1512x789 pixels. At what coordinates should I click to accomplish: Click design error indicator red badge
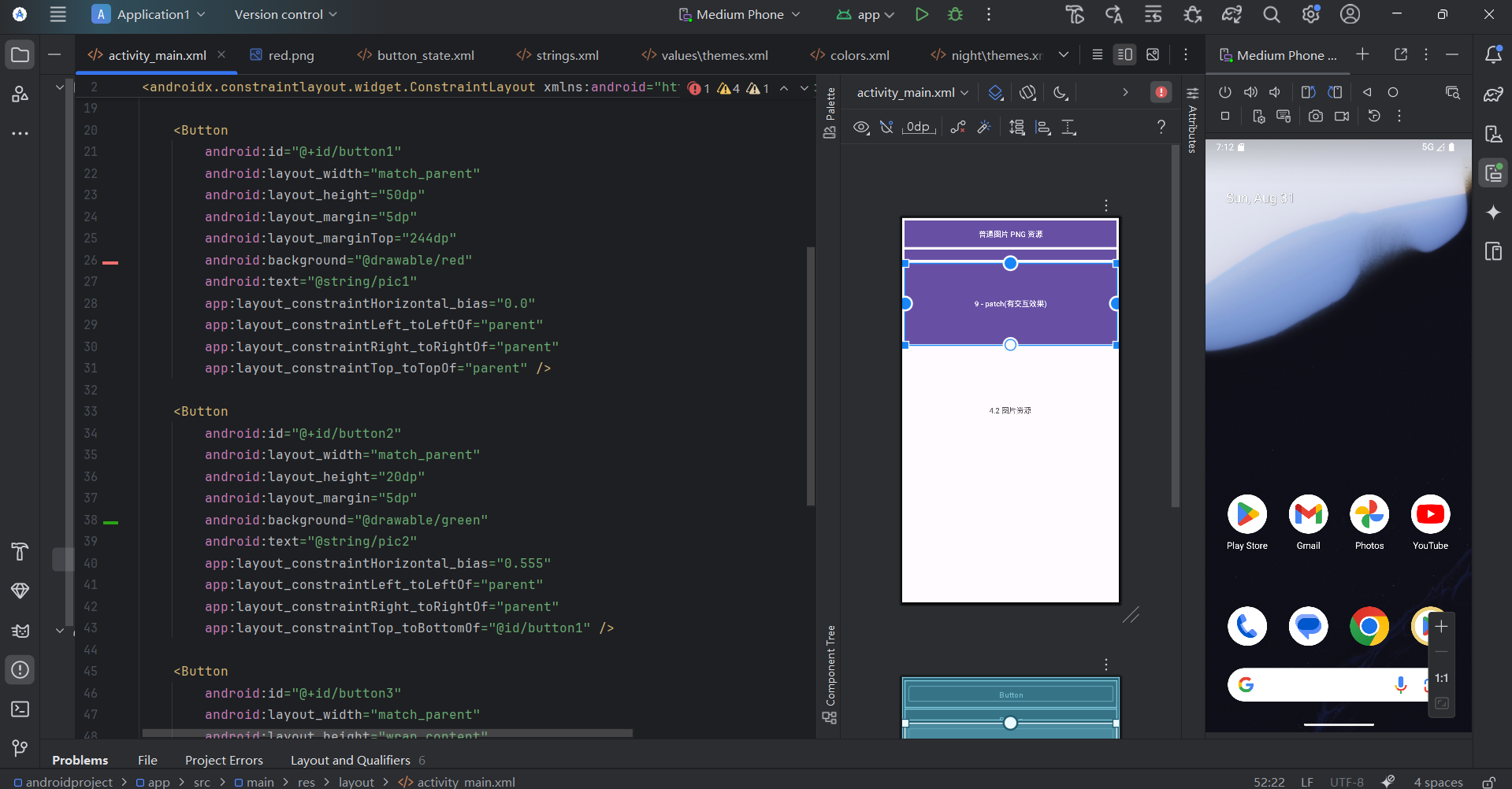(1161, 92)
